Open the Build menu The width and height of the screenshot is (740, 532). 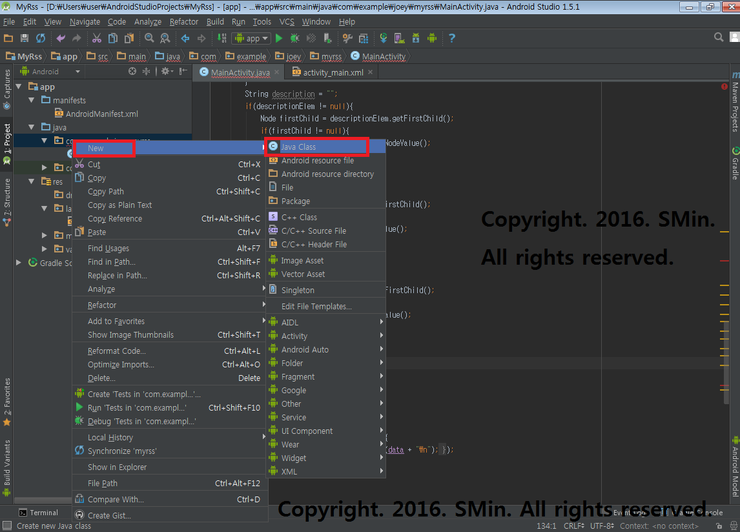click(215, 22)
